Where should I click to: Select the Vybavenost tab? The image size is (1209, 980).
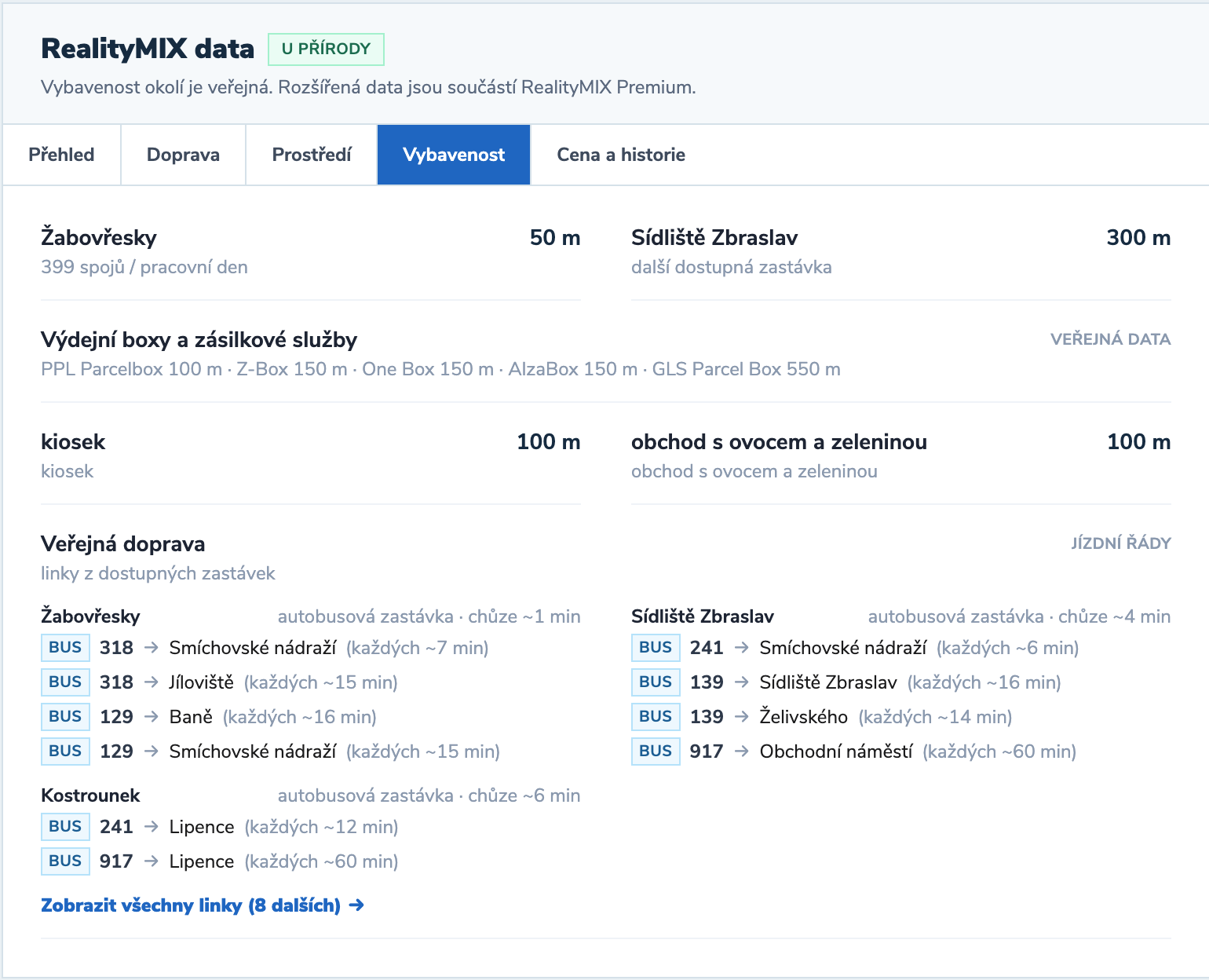pos(454,155)
